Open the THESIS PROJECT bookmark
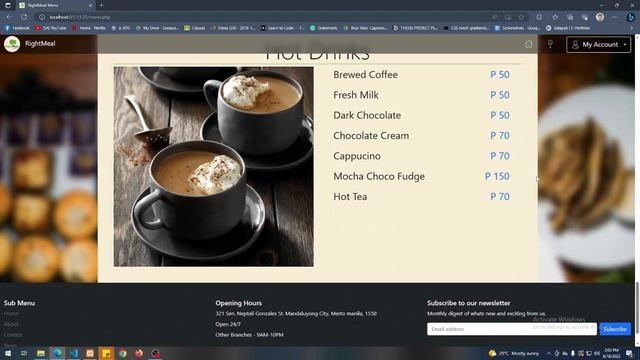Viewport: 640px width, 360px height. [x=415, y=28]
